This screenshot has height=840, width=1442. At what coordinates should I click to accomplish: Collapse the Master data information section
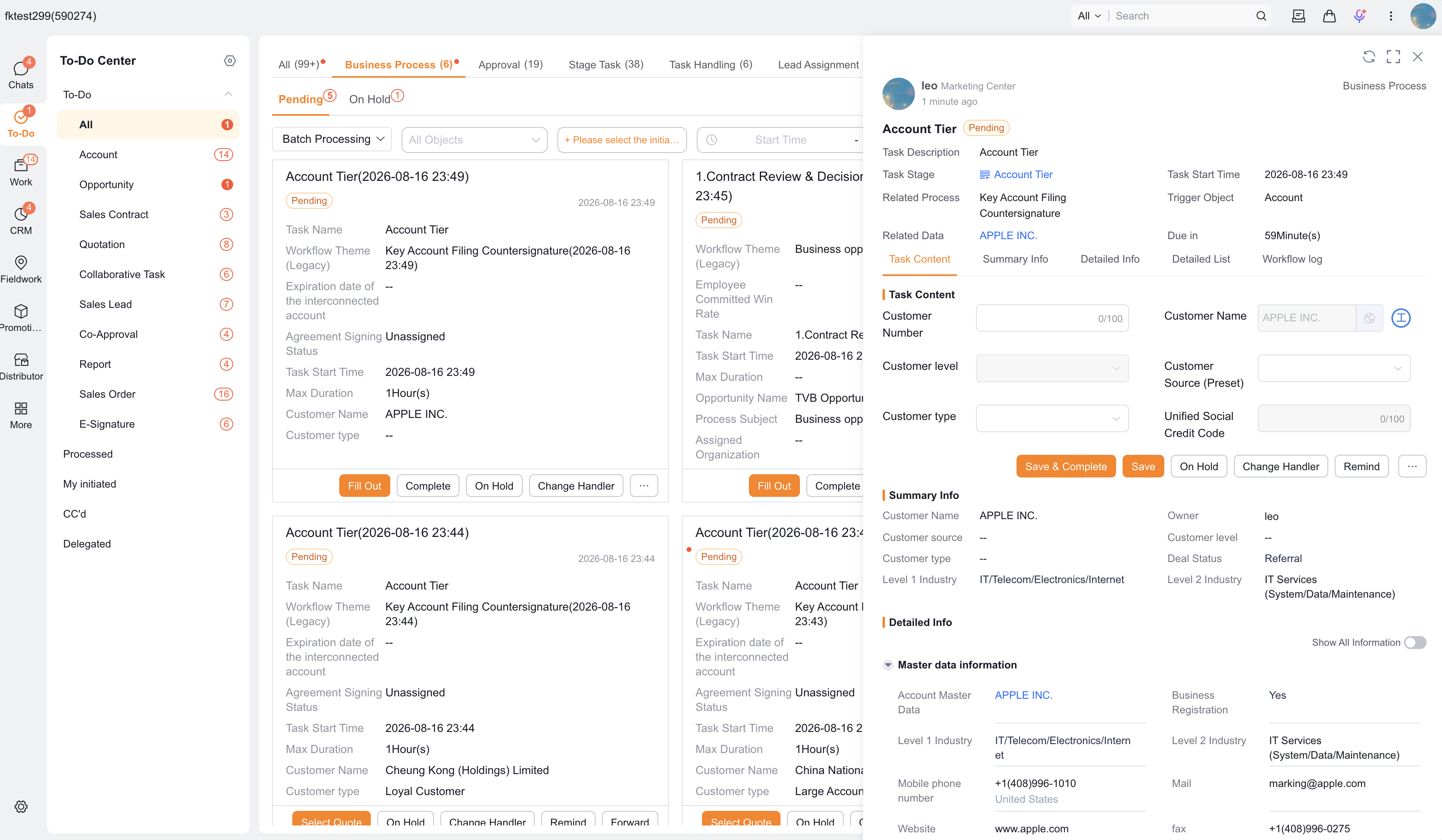point(887,665)
